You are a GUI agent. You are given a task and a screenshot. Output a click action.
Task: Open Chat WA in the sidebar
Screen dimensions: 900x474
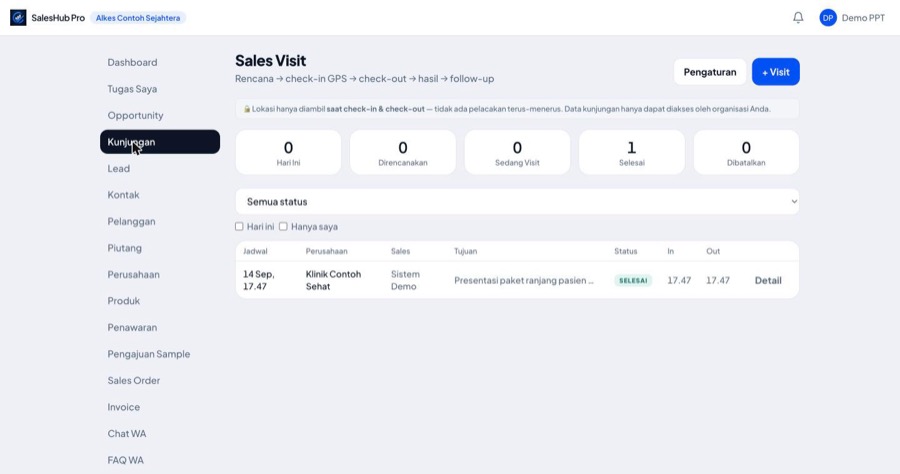127,433
